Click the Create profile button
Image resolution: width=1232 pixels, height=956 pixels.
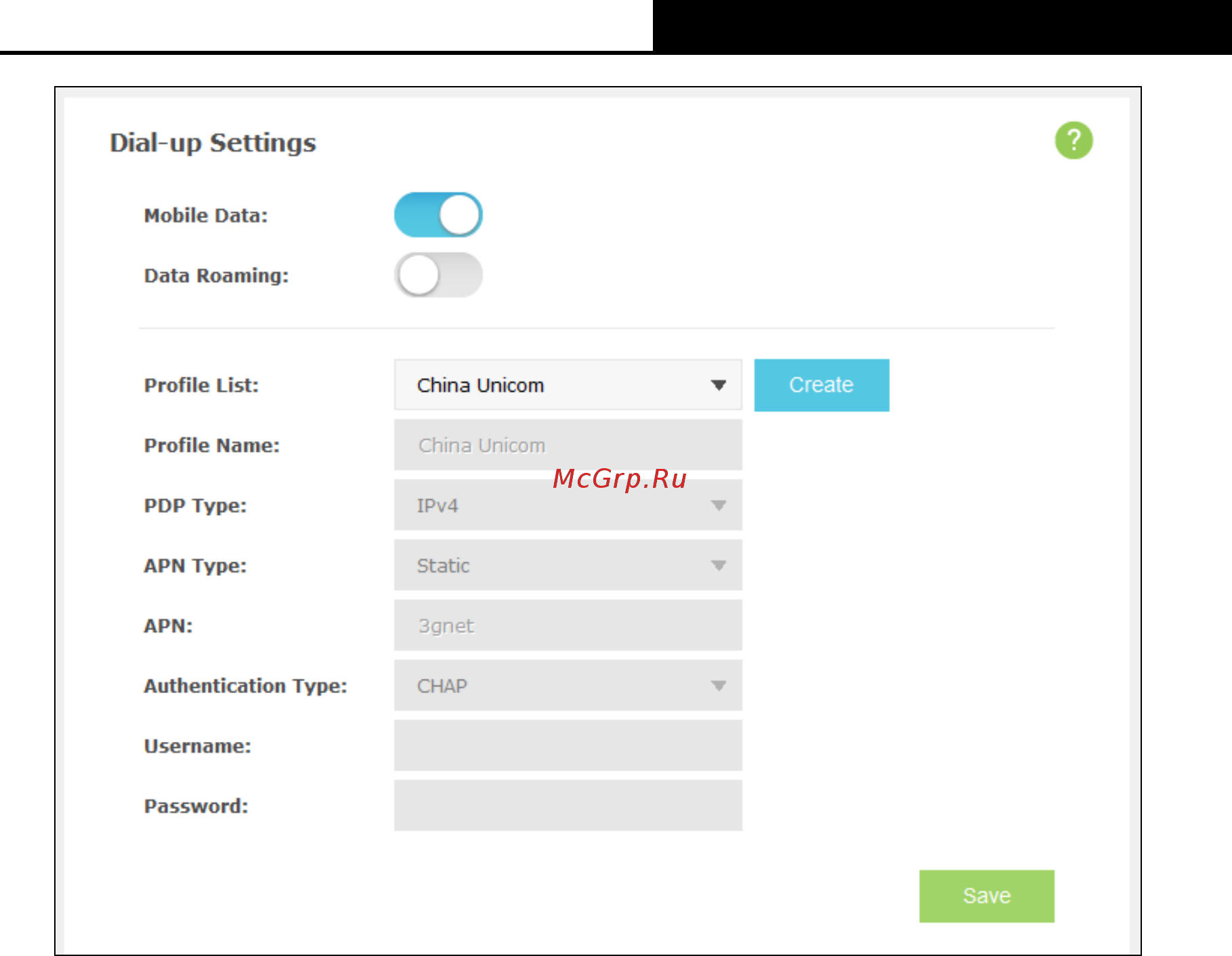coord(822,385)
